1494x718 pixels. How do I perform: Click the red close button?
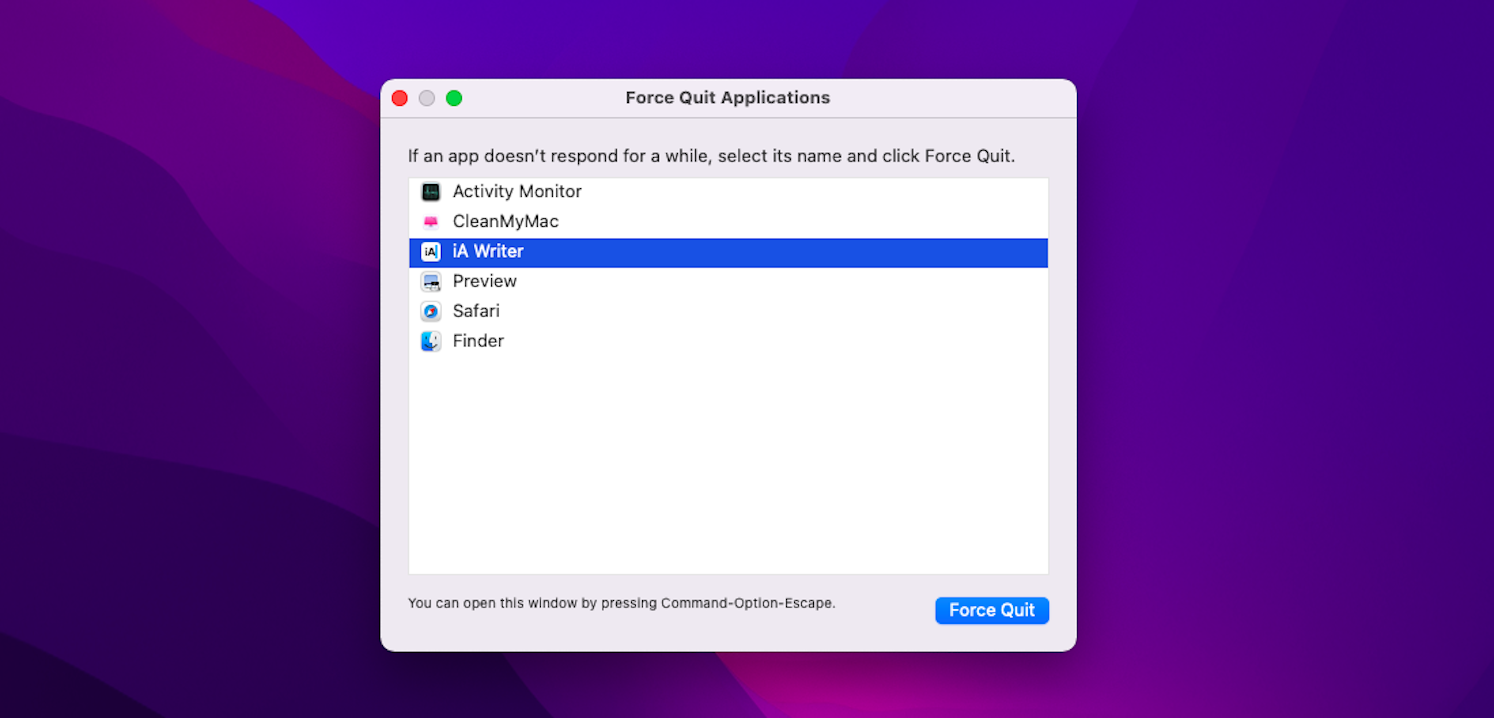tap(399, 98)
